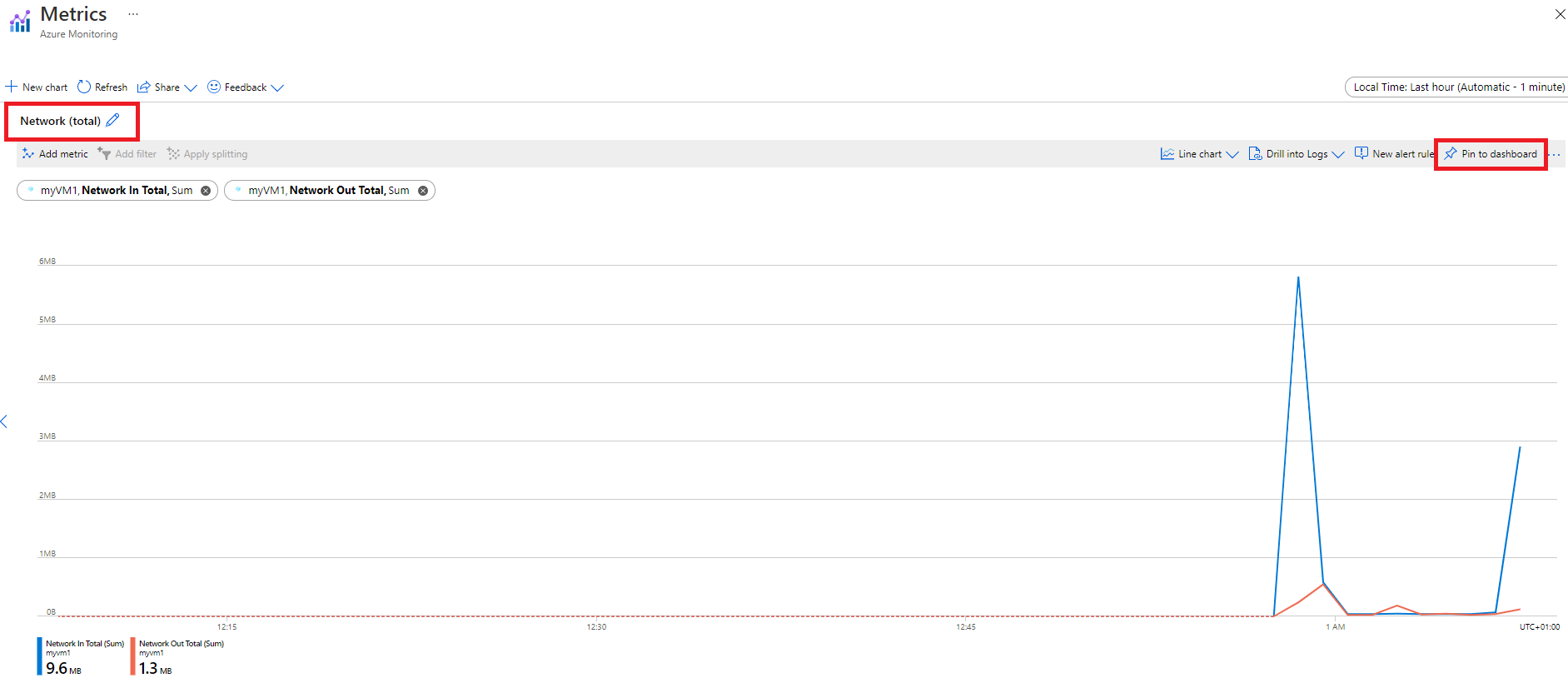Expand the Line chart dropdown chevron
This screenshot has height=688, width=1568.
1232,154
